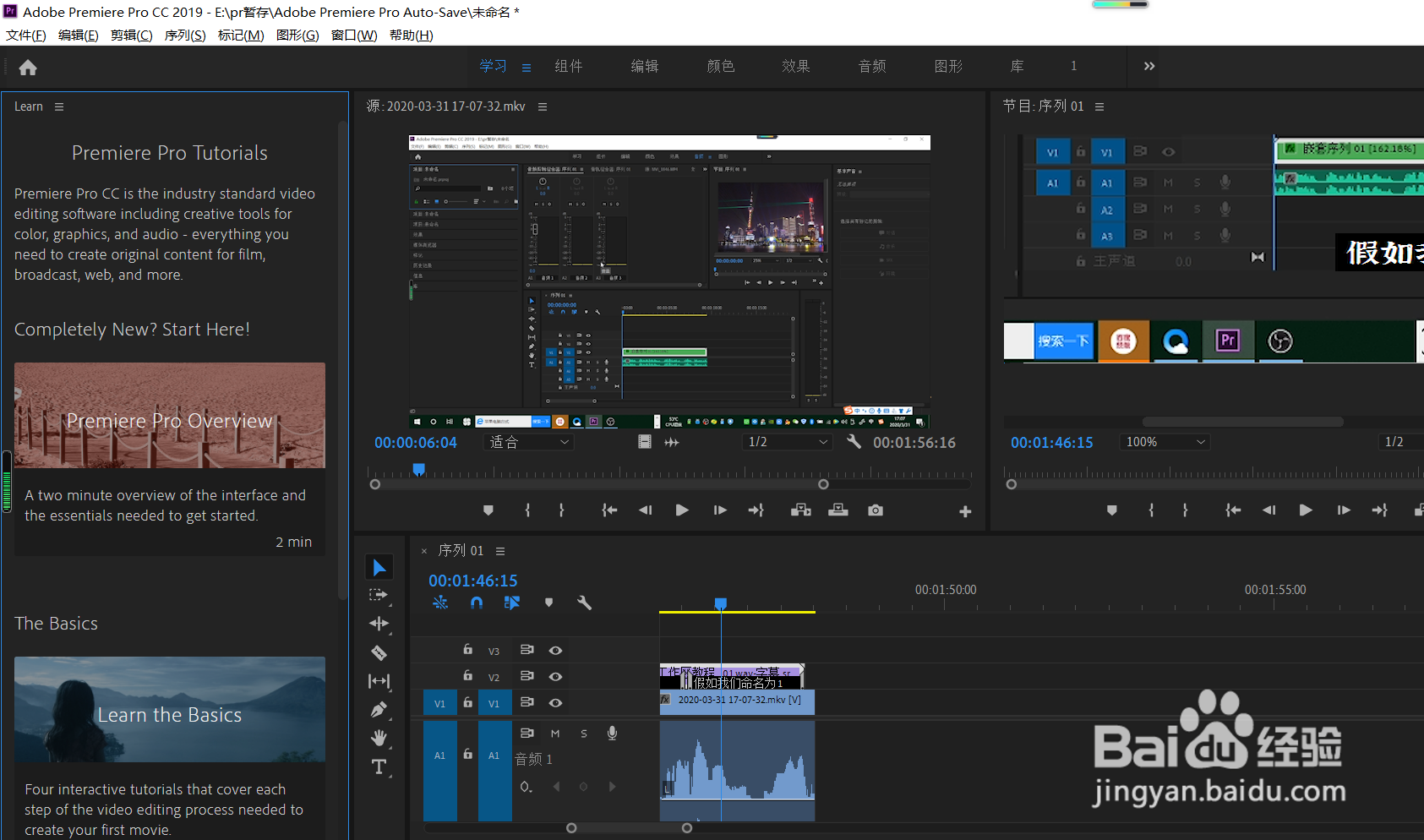
Task: Open learning workspace menu icon
Action: [x=526, y=68]
